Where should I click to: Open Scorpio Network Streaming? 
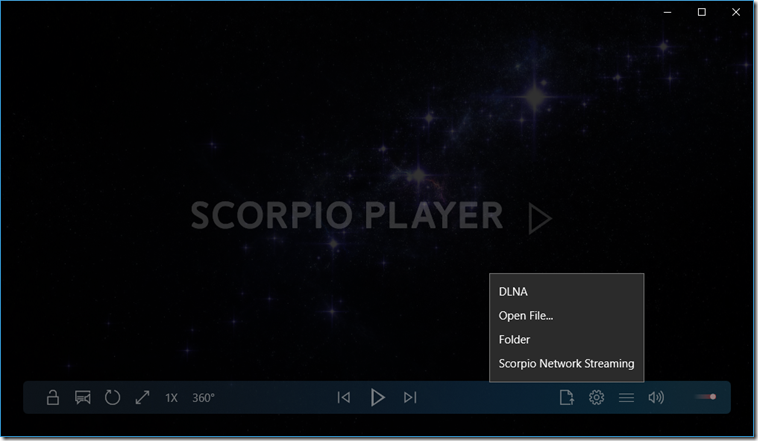pyautogui.click(x=566, y=364)
